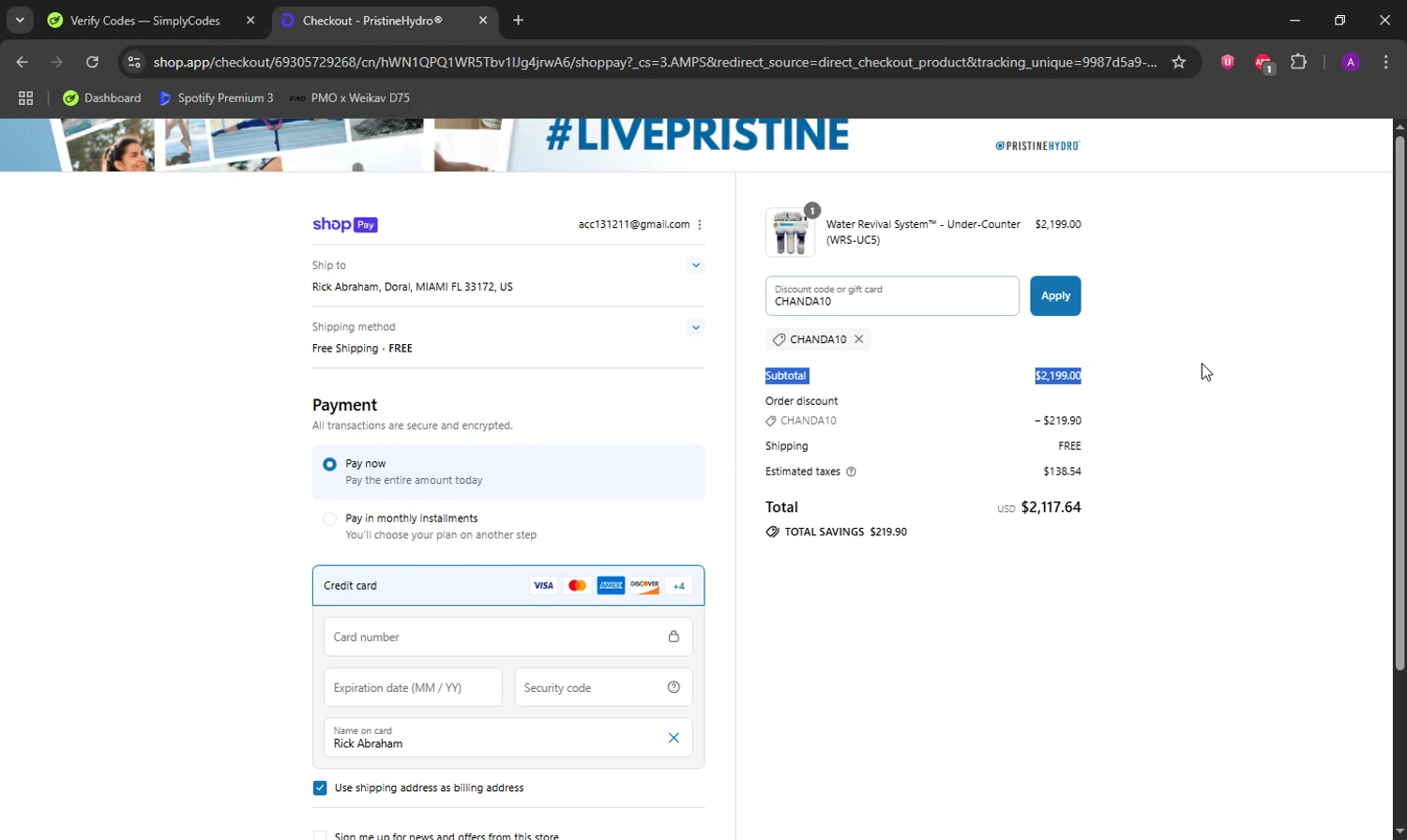The width and height of the screenshot is (1407, 840).
Task: View site information icon in address bar
Action: (x=134, y=62)
